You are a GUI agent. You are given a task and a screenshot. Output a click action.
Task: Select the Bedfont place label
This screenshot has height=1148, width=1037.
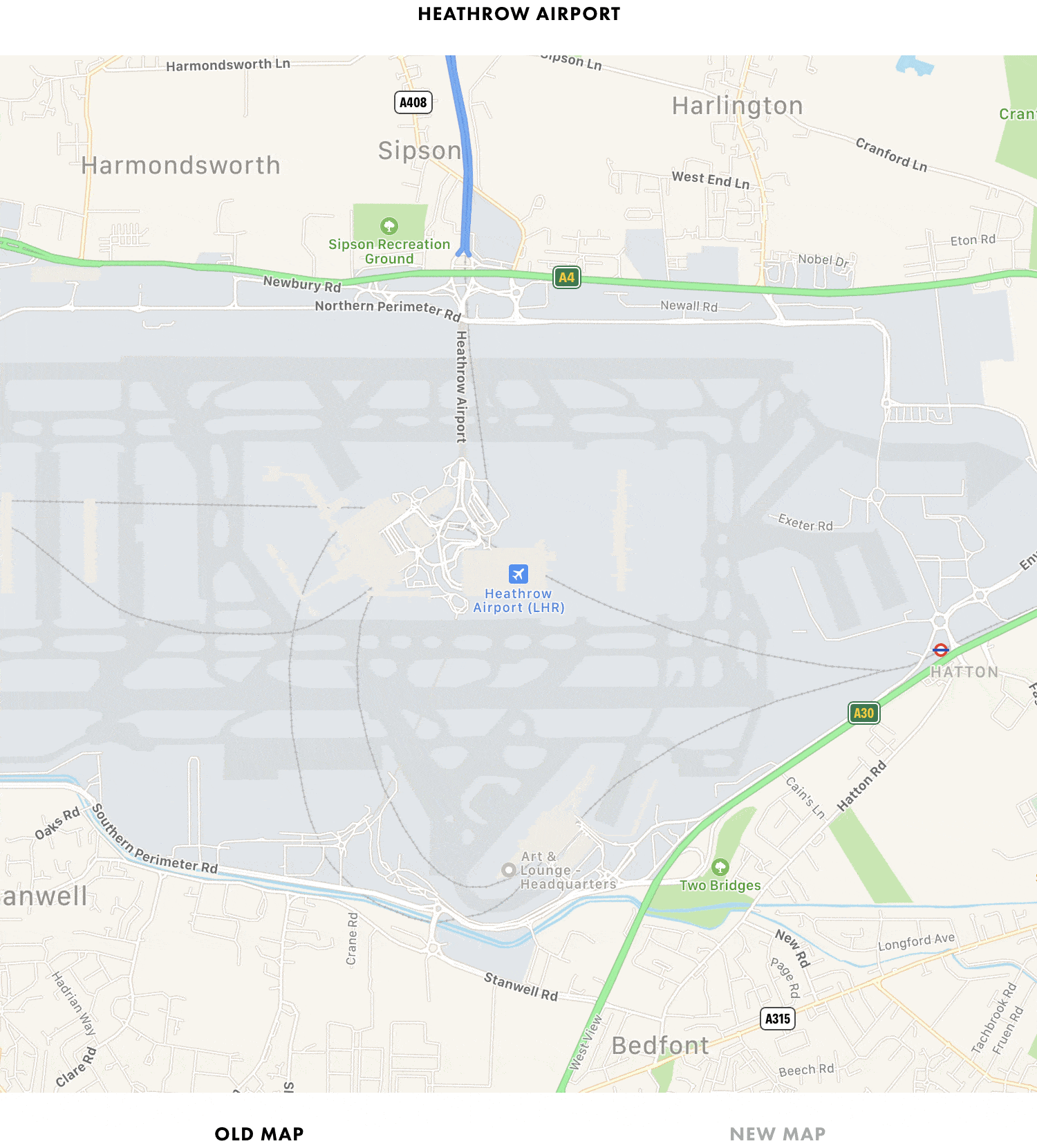[x=661, y=1046]
